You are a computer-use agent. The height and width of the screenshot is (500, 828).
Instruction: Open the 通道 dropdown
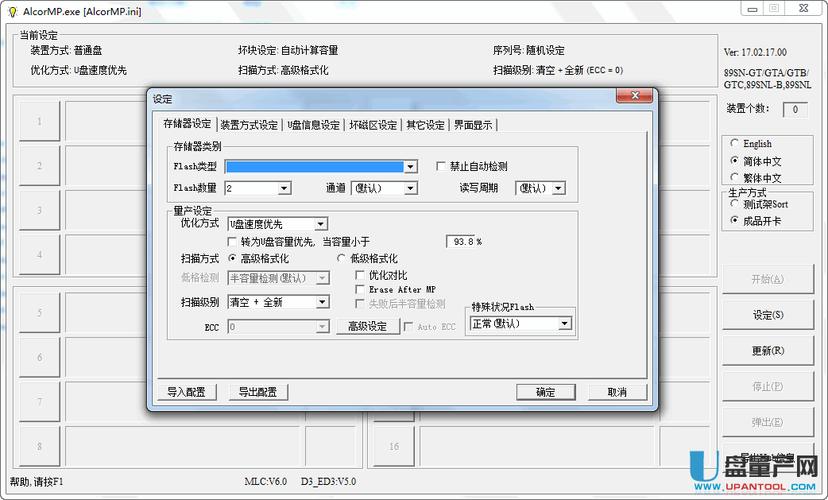(410, 188)
